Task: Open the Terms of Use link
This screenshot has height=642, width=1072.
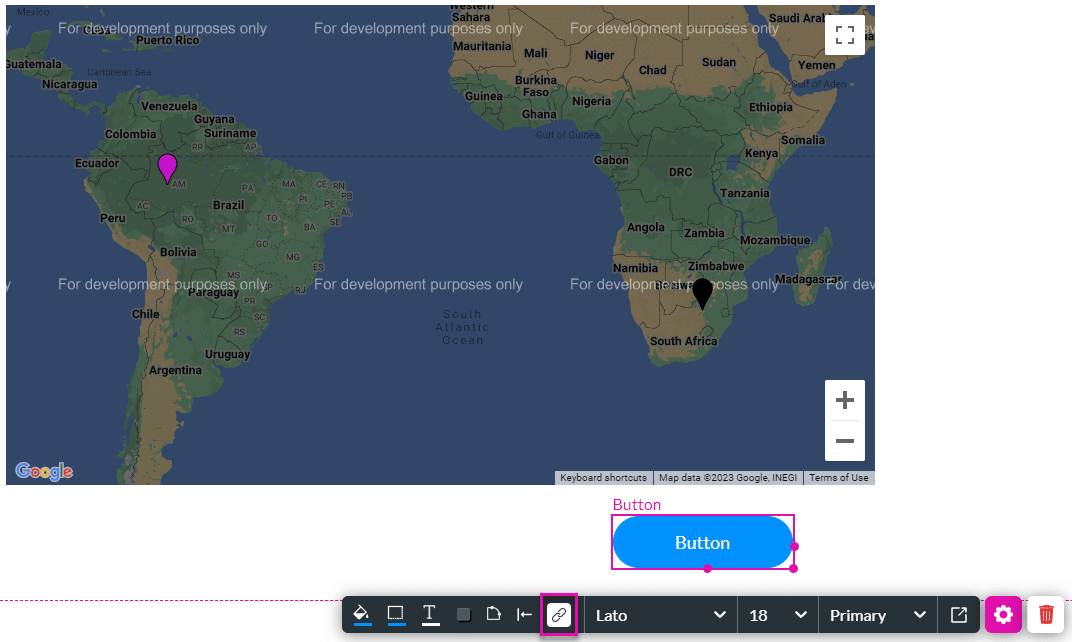Action: pos(838,478)
